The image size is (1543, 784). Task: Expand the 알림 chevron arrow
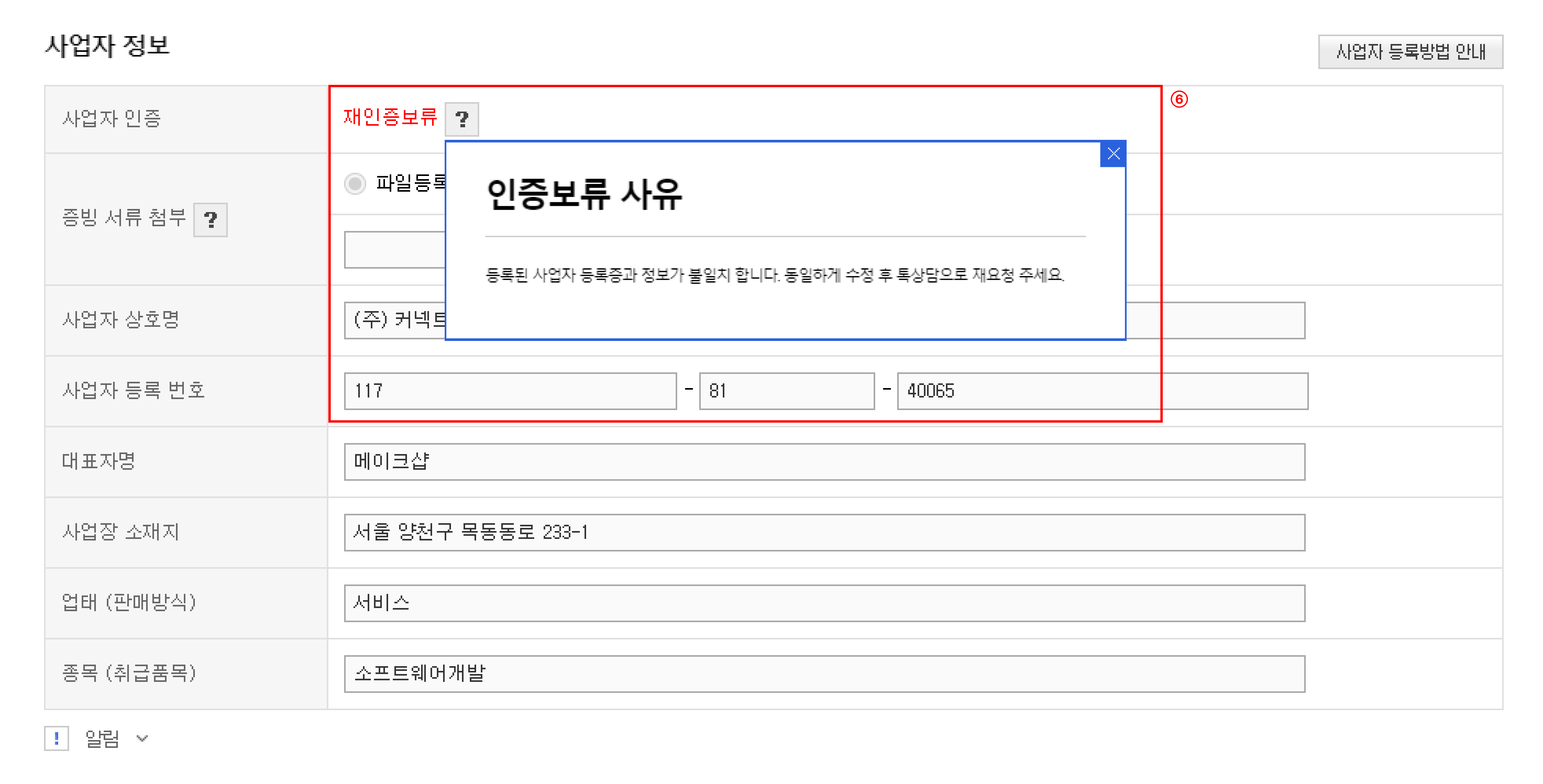142,738
